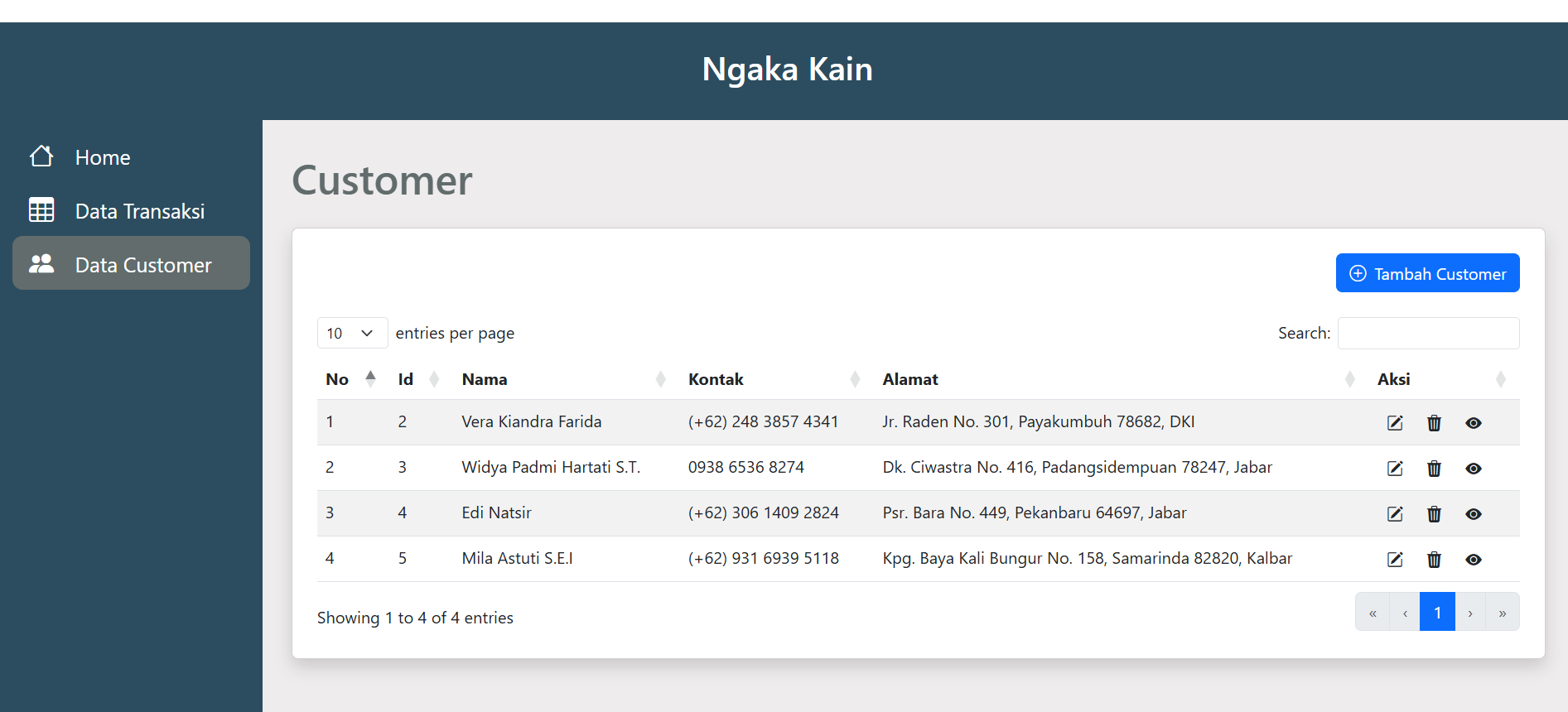This screenshot has width=1568, height=712.
Task: Sort table by Alamat column
Action: [1122, 379]
